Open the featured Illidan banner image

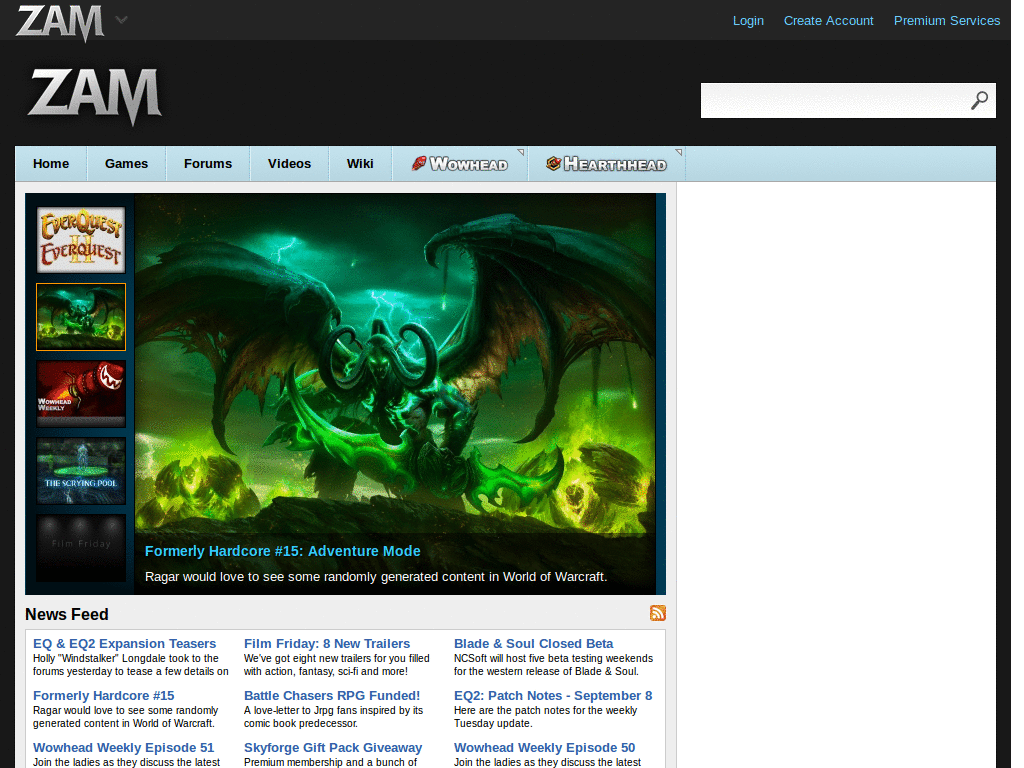click(x=395, y=363)
